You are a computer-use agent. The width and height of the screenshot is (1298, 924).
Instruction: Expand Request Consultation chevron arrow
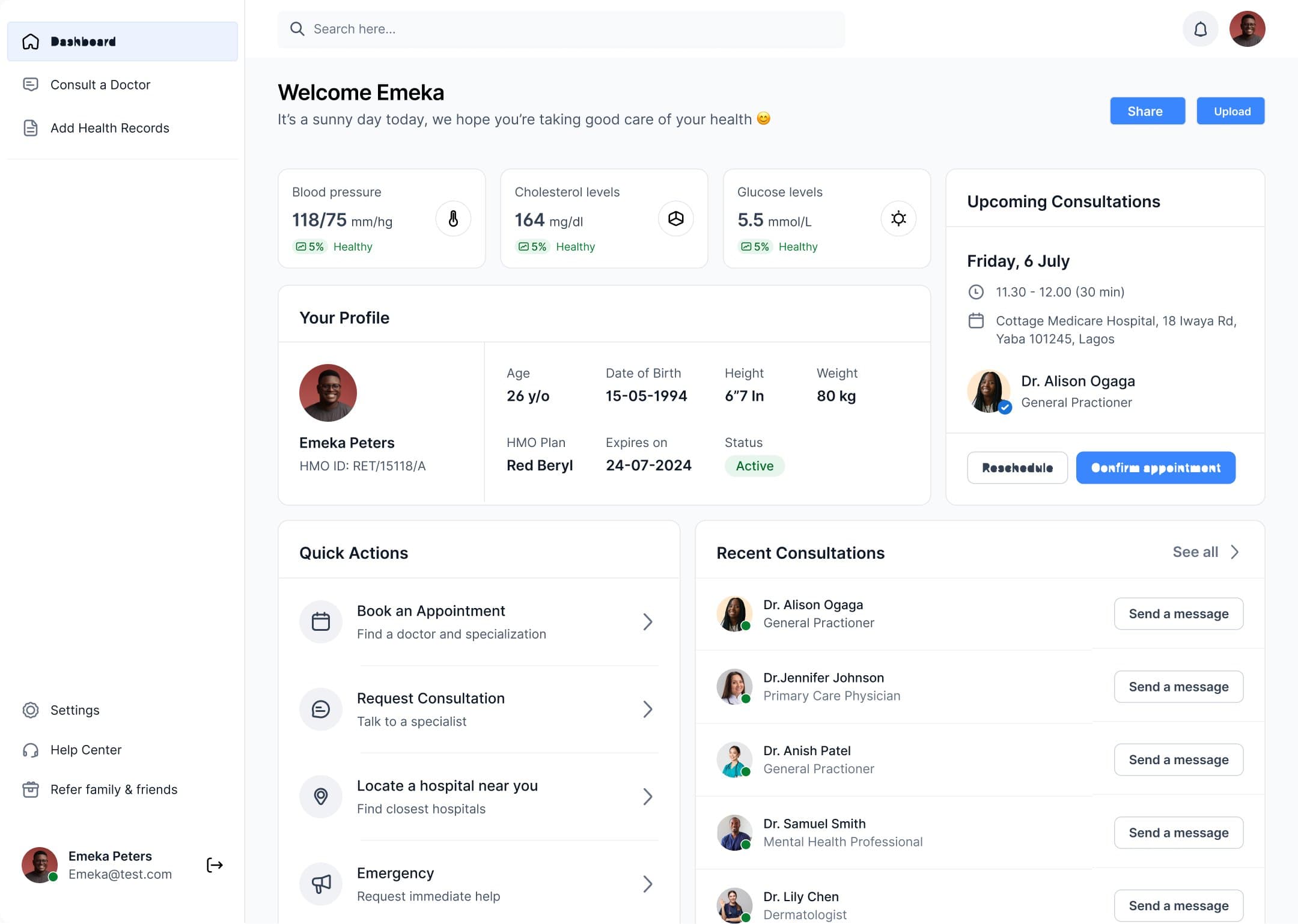click(647, 710)
